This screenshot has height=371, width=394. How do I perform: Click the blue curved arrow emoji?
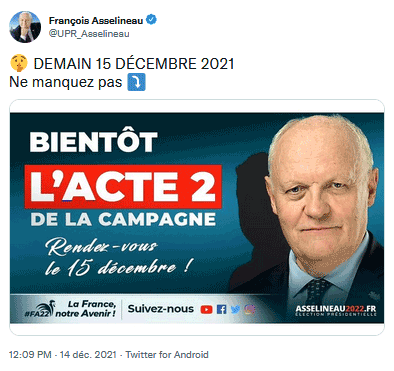(x=137, y=82)
